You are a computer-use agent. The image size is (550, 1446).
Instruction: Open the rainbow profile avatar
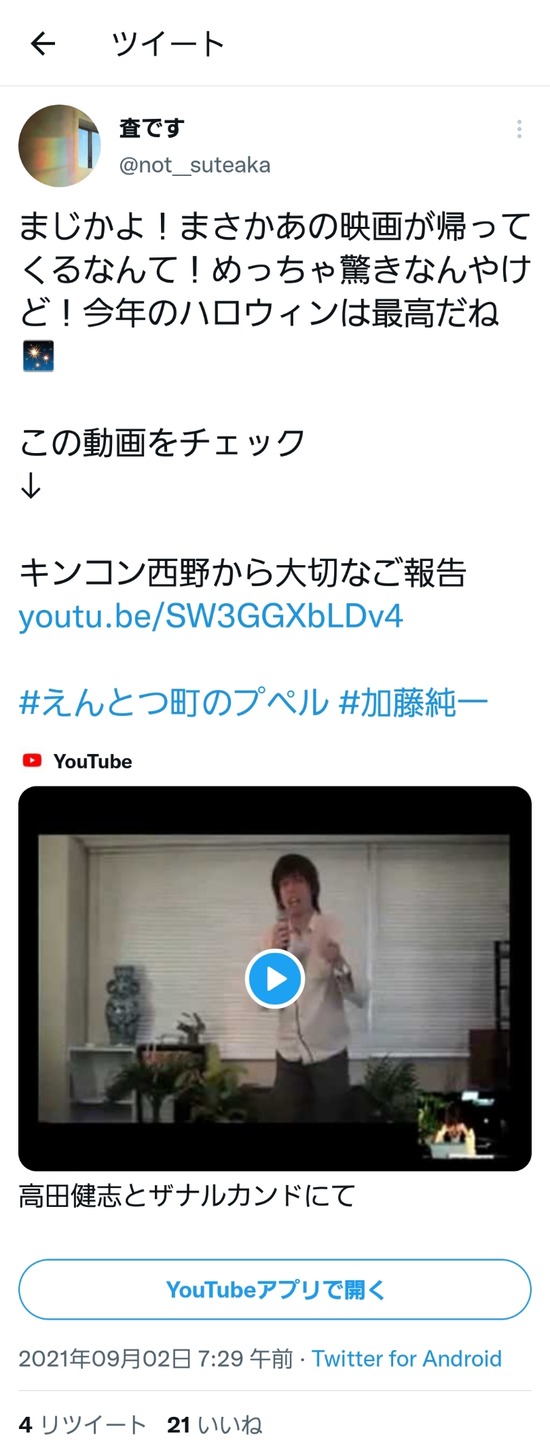(x=60, y=146)
